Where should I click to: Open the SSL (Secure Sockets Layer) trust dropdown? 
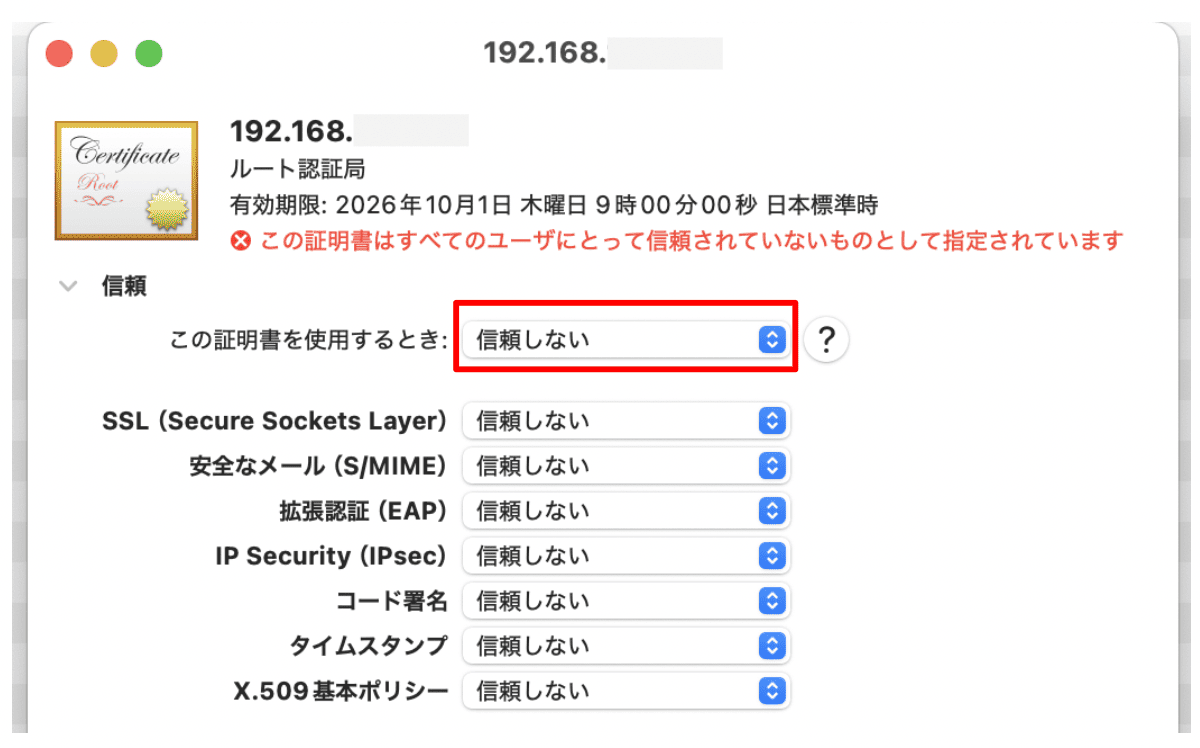click(x=626, y=421)
